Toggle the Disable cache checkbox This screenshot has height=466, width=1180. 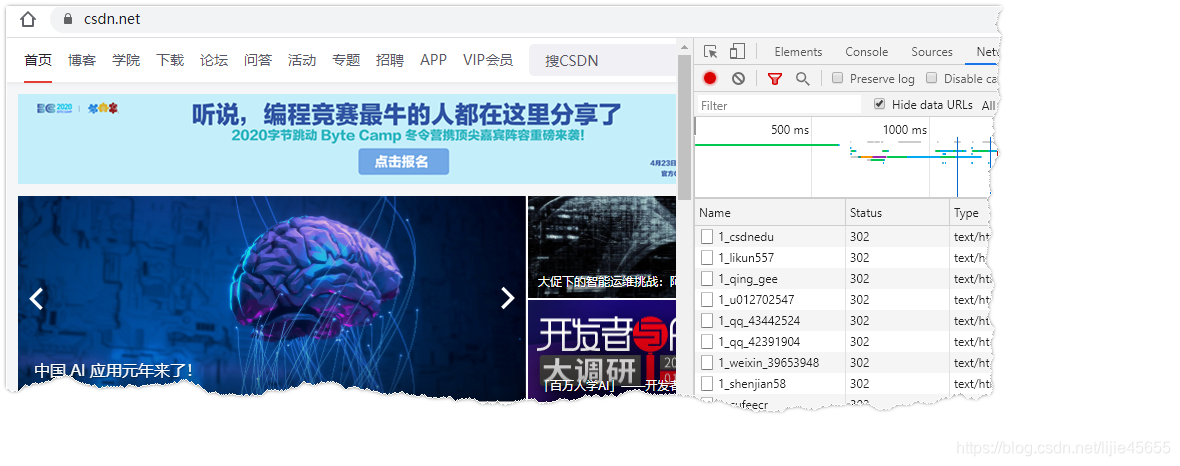[x=932, y=78]
